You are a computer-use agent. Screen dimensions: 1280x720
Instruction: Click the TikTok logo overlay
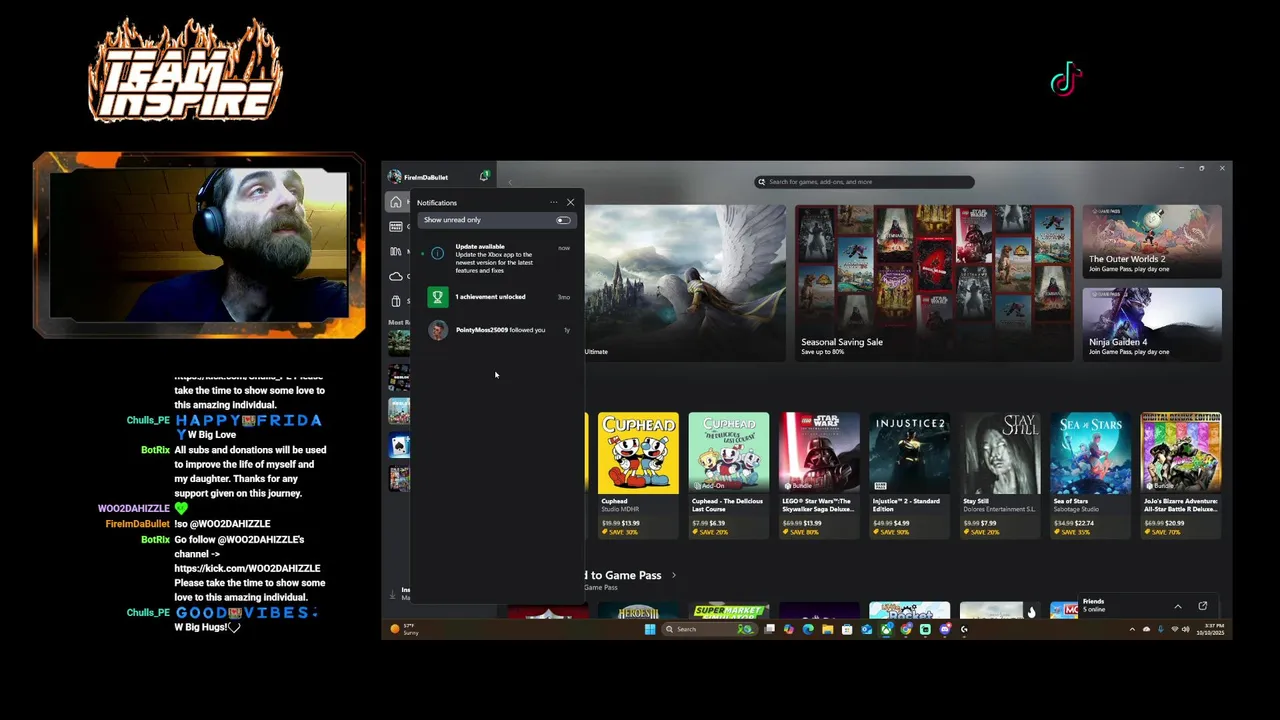tap(1066, 80)
